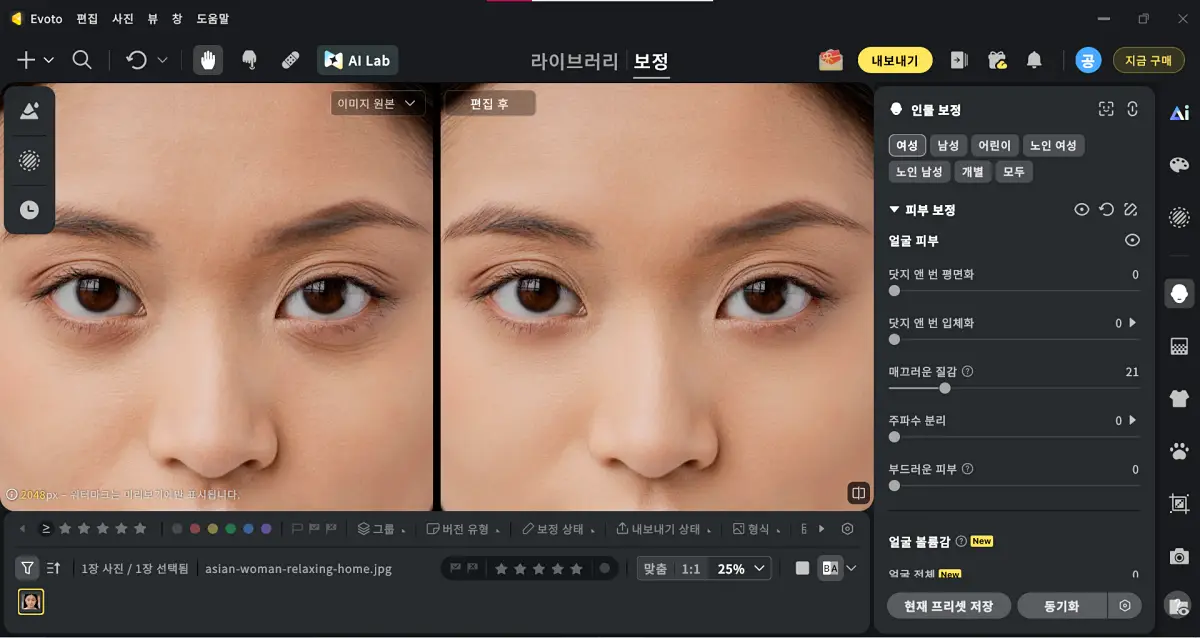
Task: Click the 동기화 sync button
Action: tap(1062, 606)
